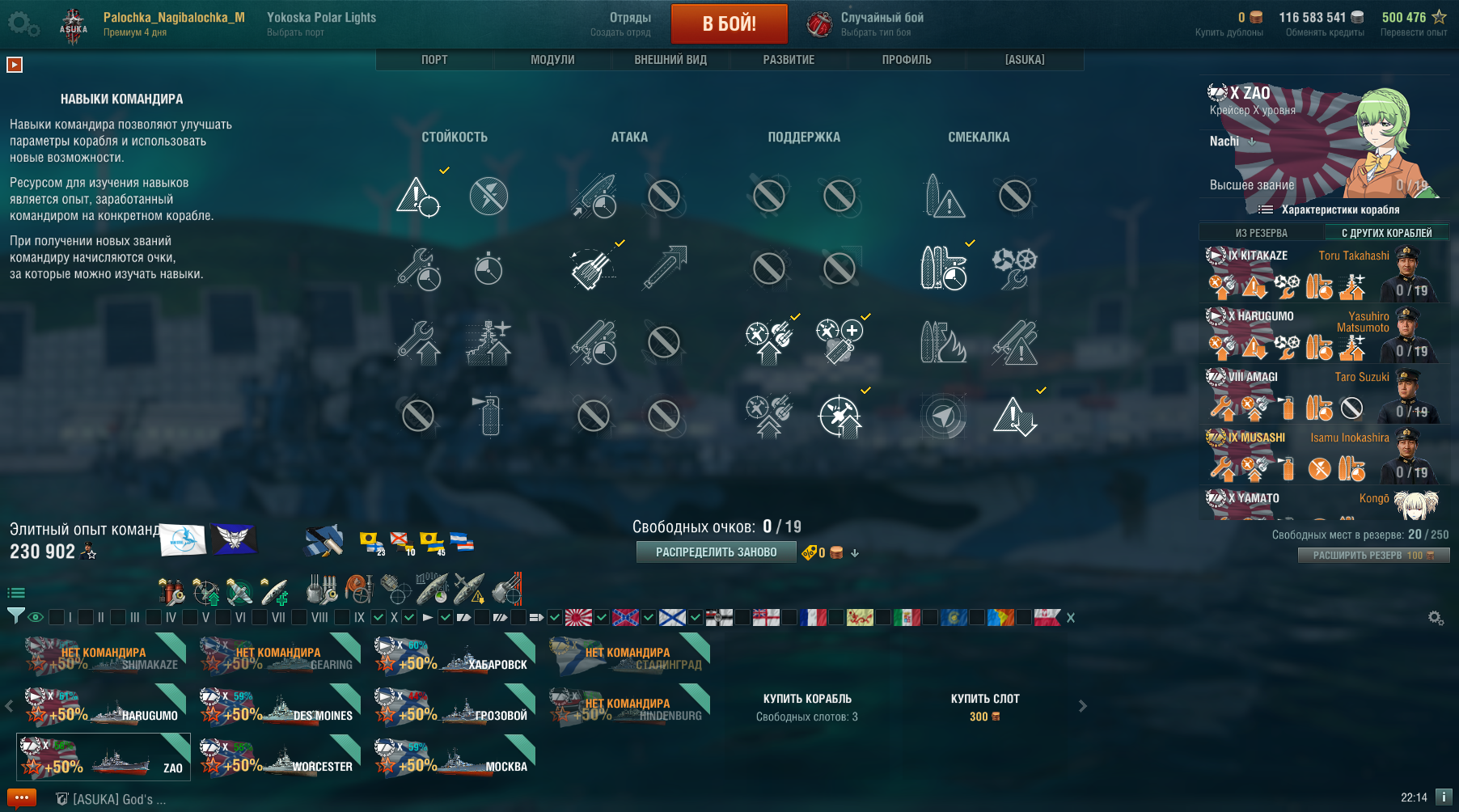The height and width of the screenshot is (812, 1459).
Task: Click the РАСПРЕДЕЛИТЬ ЗАНОВО button
Action: pyautogui.click(x=717, y=552)
